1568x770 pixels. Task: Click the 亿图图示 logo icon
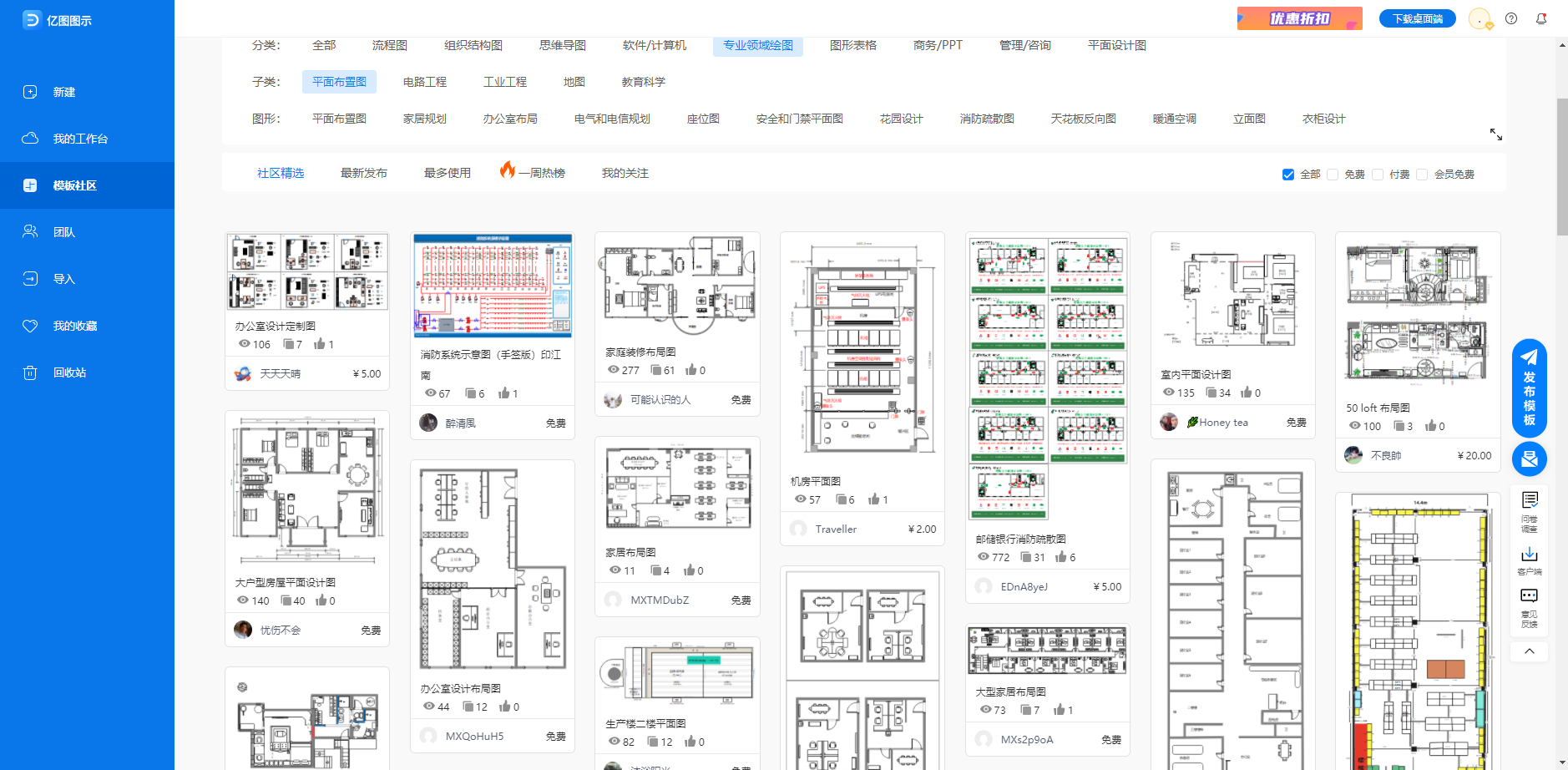coord(32,19)
